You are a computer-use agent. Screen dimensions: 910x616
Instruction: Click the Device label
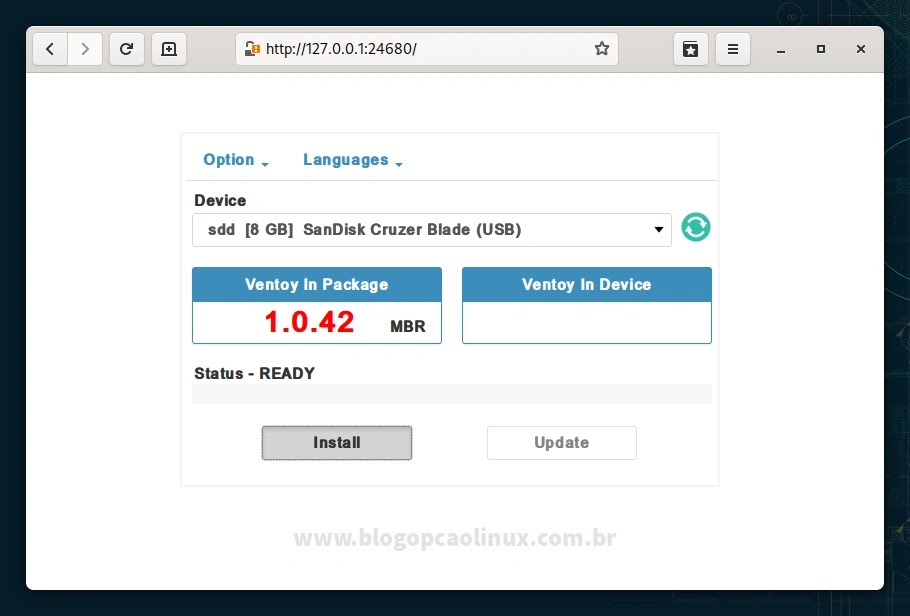click(220, 200)
